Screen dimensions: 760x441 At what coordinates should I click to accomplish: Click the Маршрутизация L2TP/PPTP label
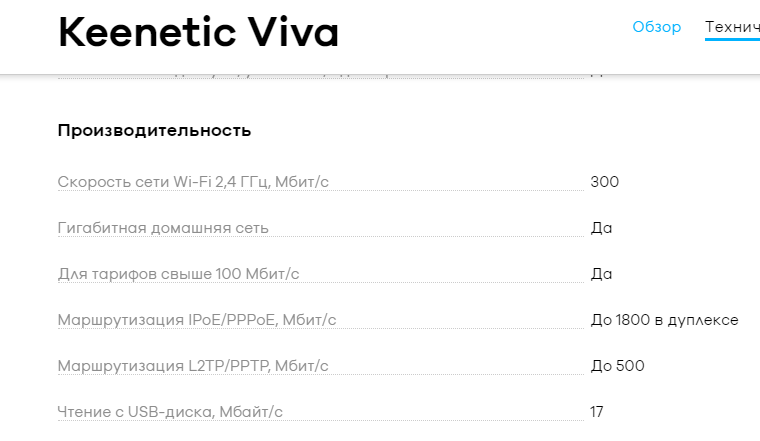(x=193, y=366)
